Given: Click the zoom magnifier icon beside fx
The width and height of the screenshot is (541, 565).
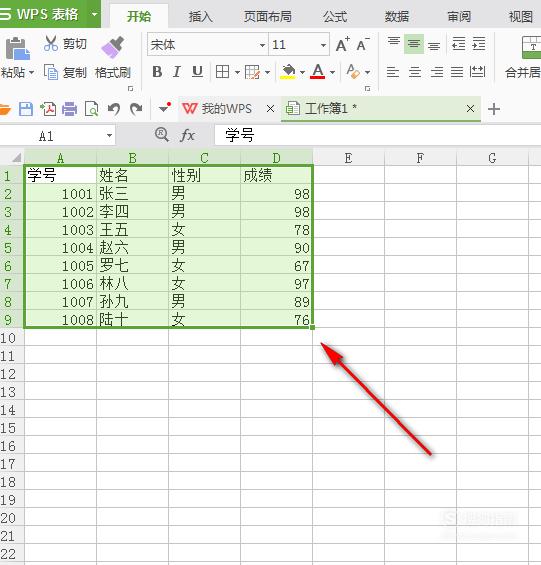Looking at the screenshot, I should click(161, 135).
